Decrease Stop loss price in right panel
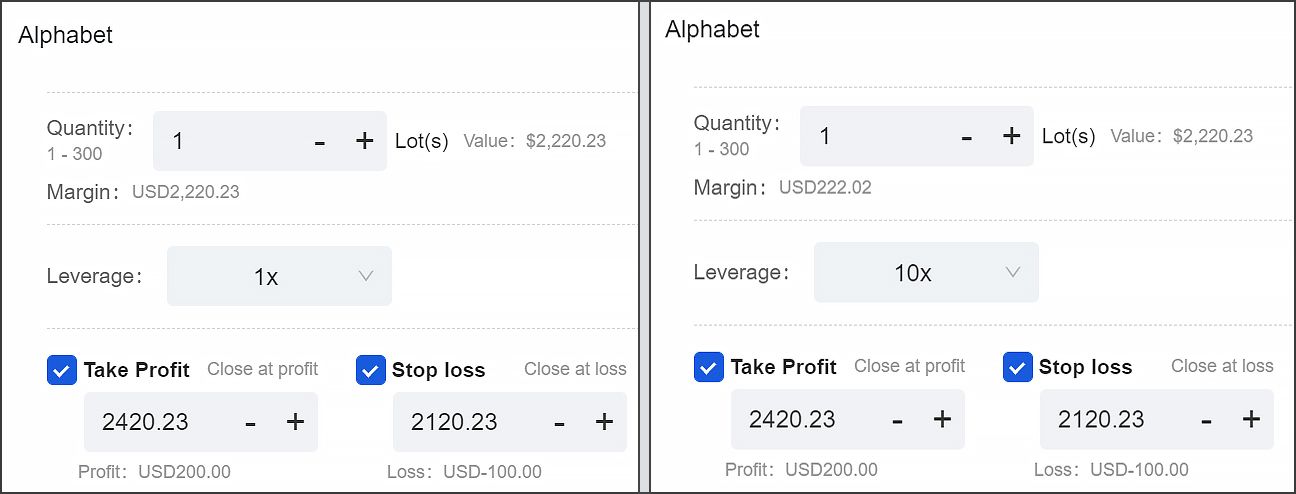The height and width of the screenshot is (494, 1296). [1207, 420]
